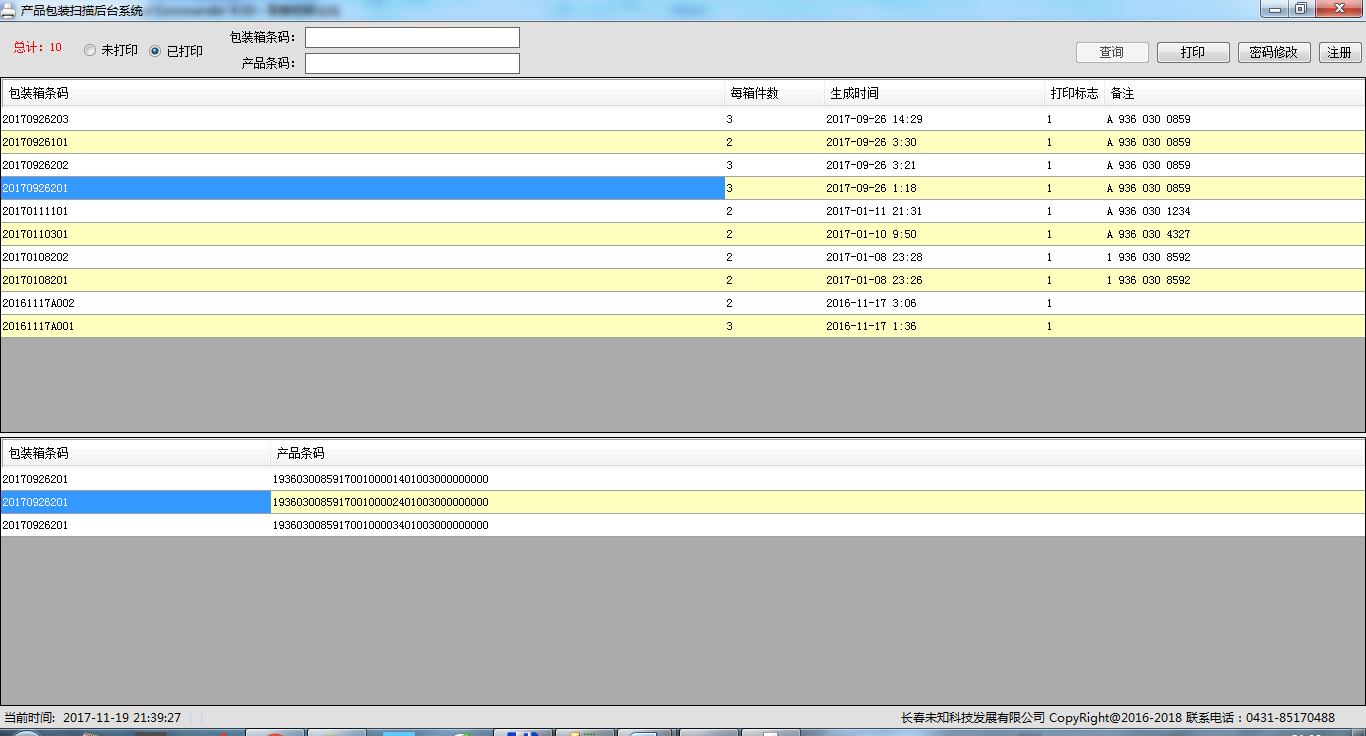Click the 查询 button
This screenshot has width=1366, height=736.
[1112, 53]
